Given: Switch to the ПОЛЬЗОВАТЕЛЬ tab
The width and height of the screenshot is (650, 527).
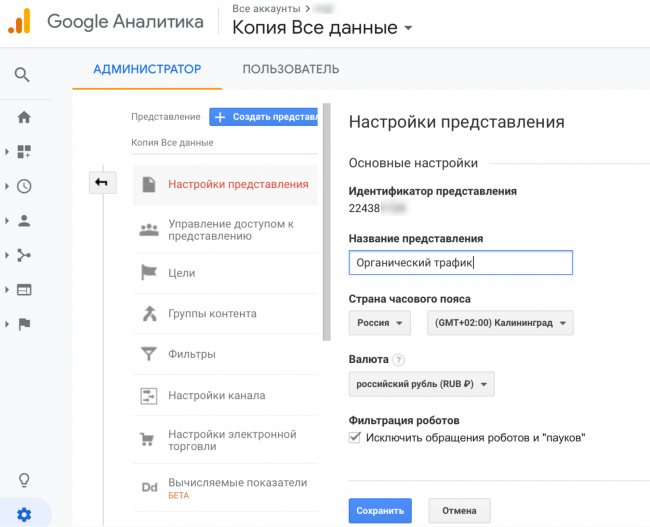Looking at the screenshot, I should pos(290,69).
